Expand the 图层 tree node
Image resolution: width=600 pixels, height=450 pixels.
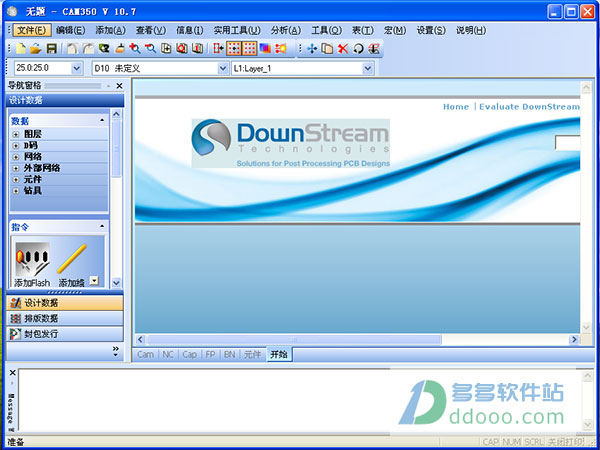coord(16,134)
